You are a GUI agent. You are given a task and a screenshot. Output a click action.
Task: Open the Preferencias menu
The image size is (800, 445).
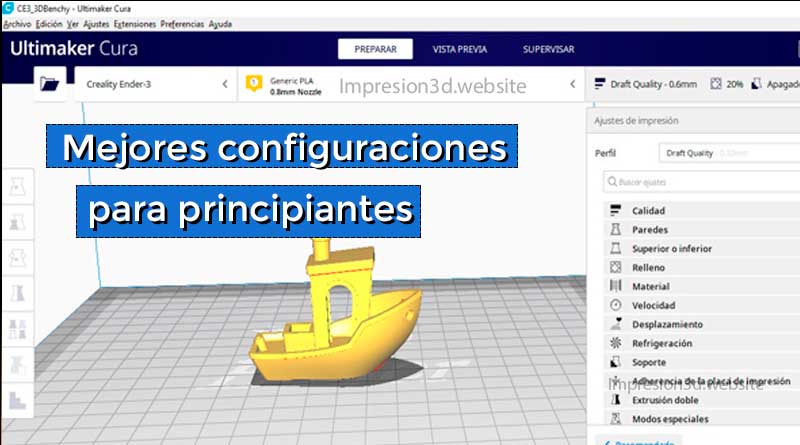click(182, 24)
